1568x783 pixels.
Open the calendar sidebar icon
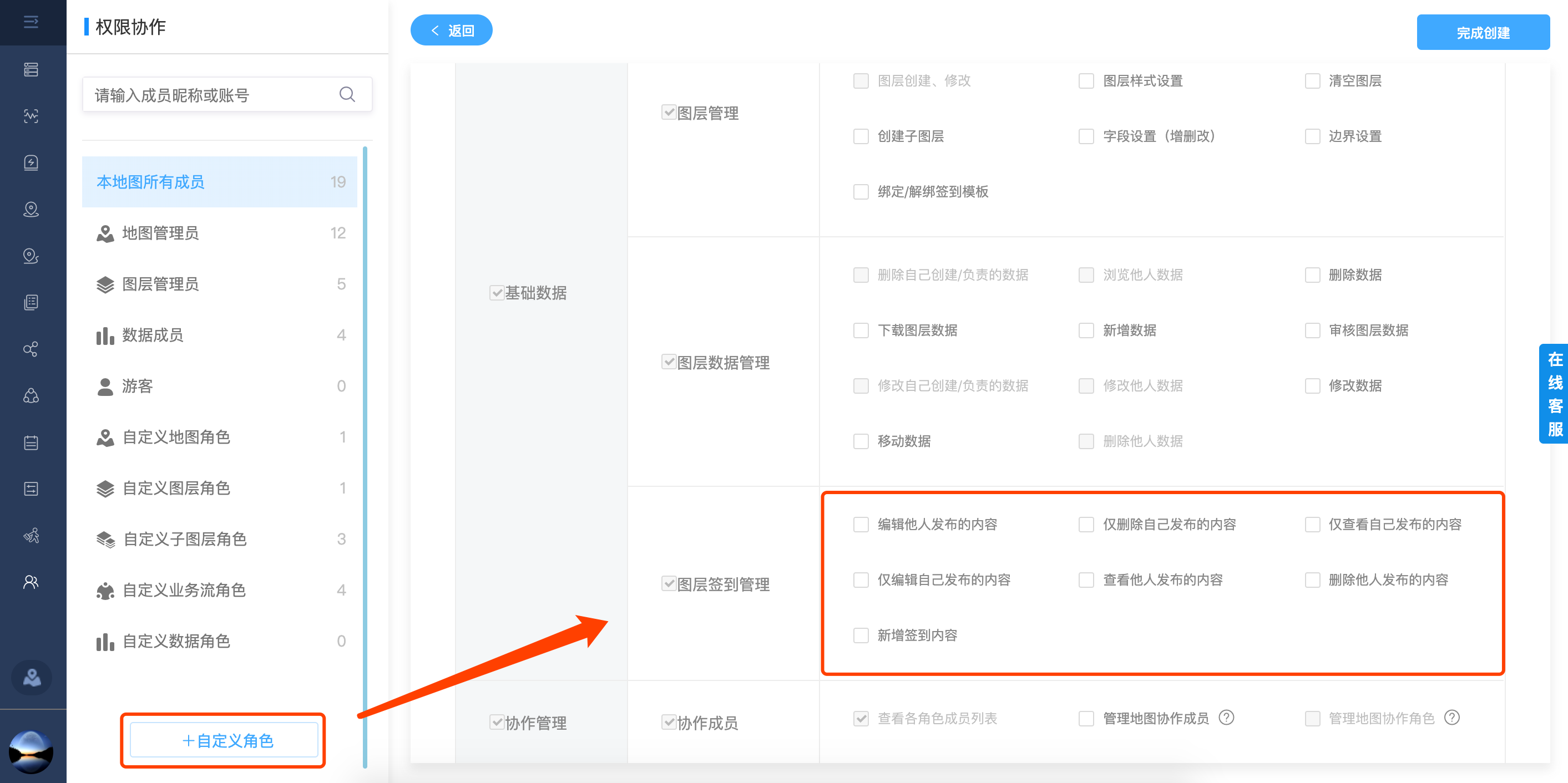[x=31, y=443]
